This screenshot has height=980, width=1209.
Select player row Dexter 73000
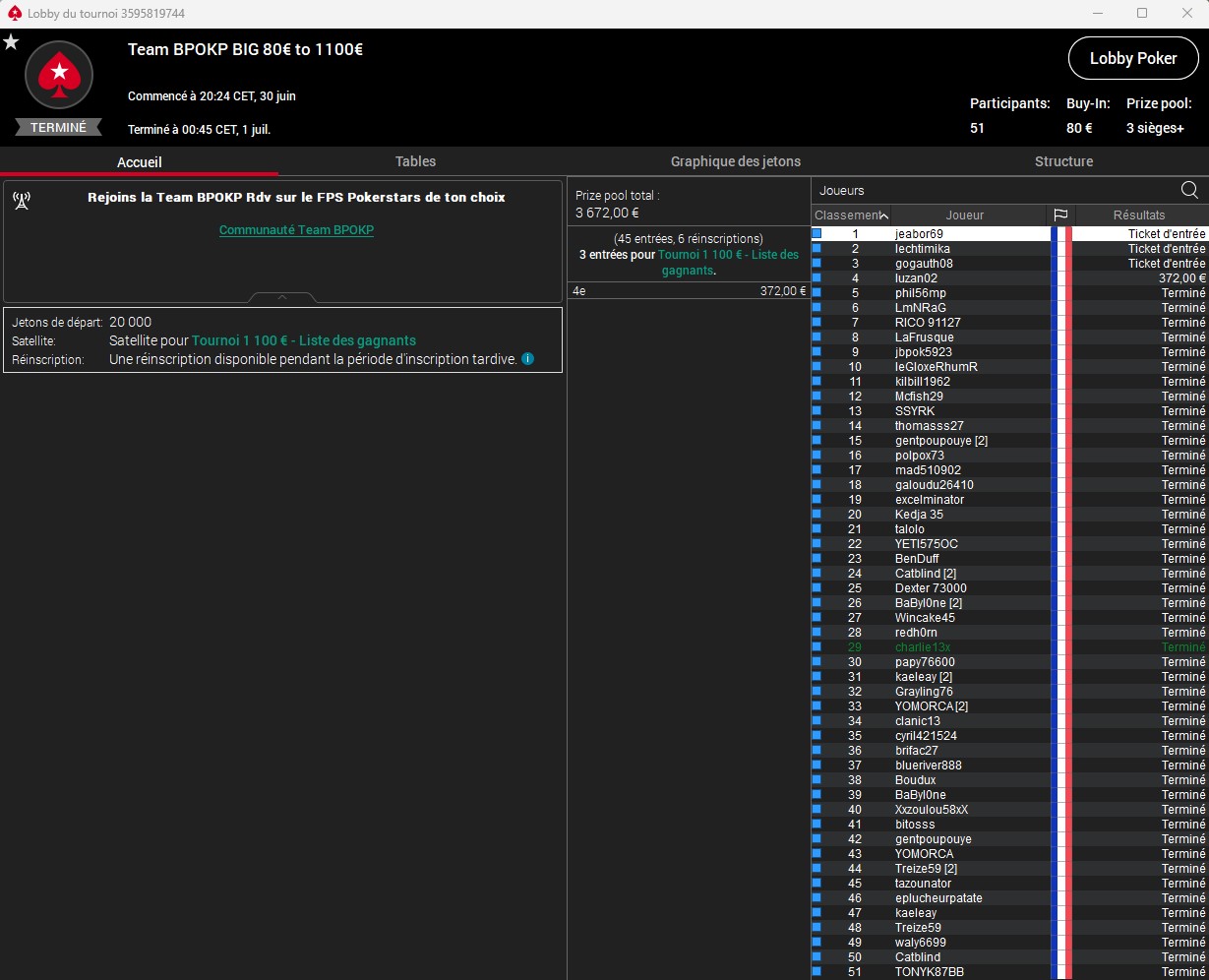tap(1009, 587)
